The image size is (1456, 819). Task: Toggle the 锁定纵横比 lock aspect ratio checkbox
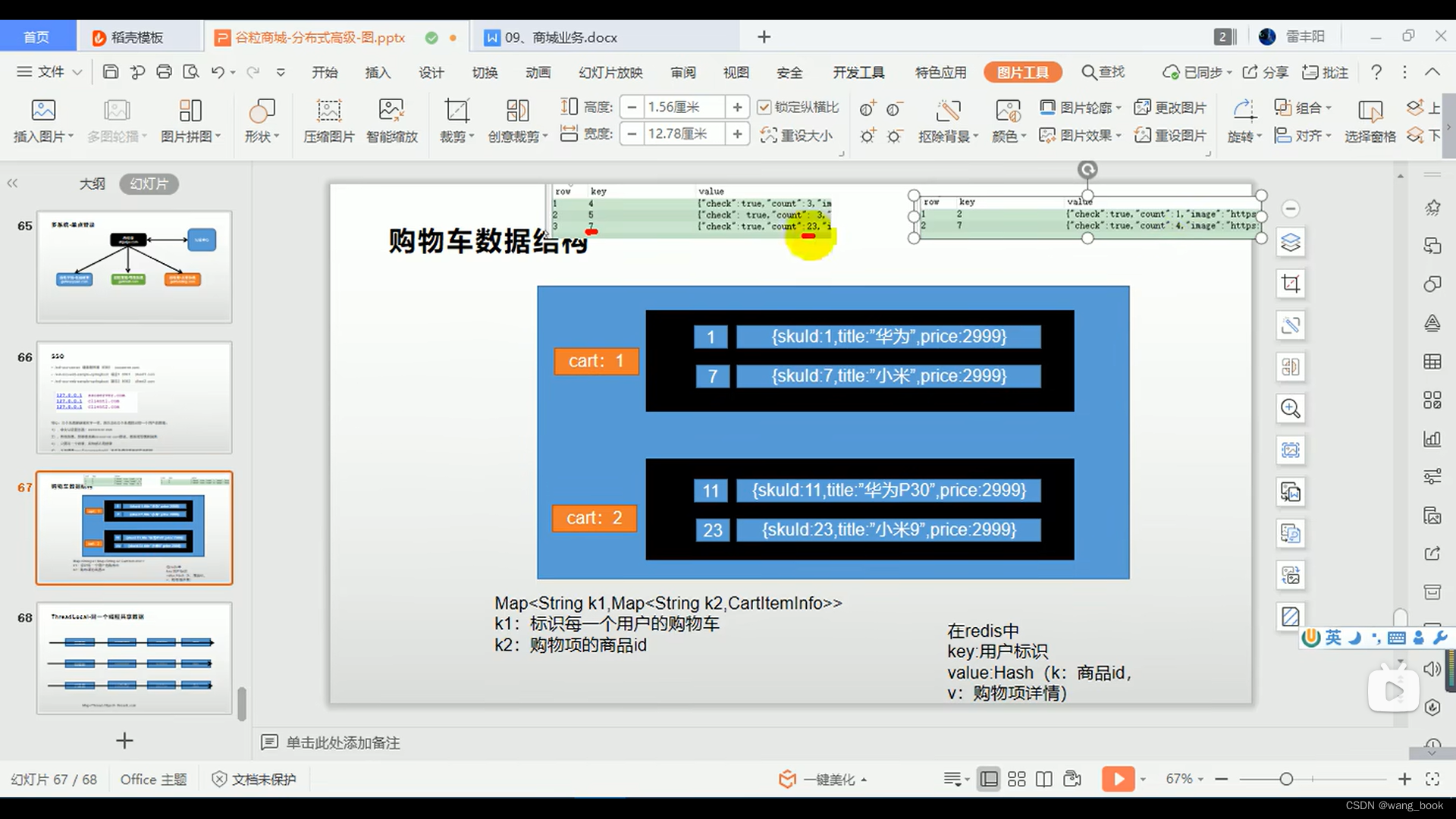click(x=764, y=107)
